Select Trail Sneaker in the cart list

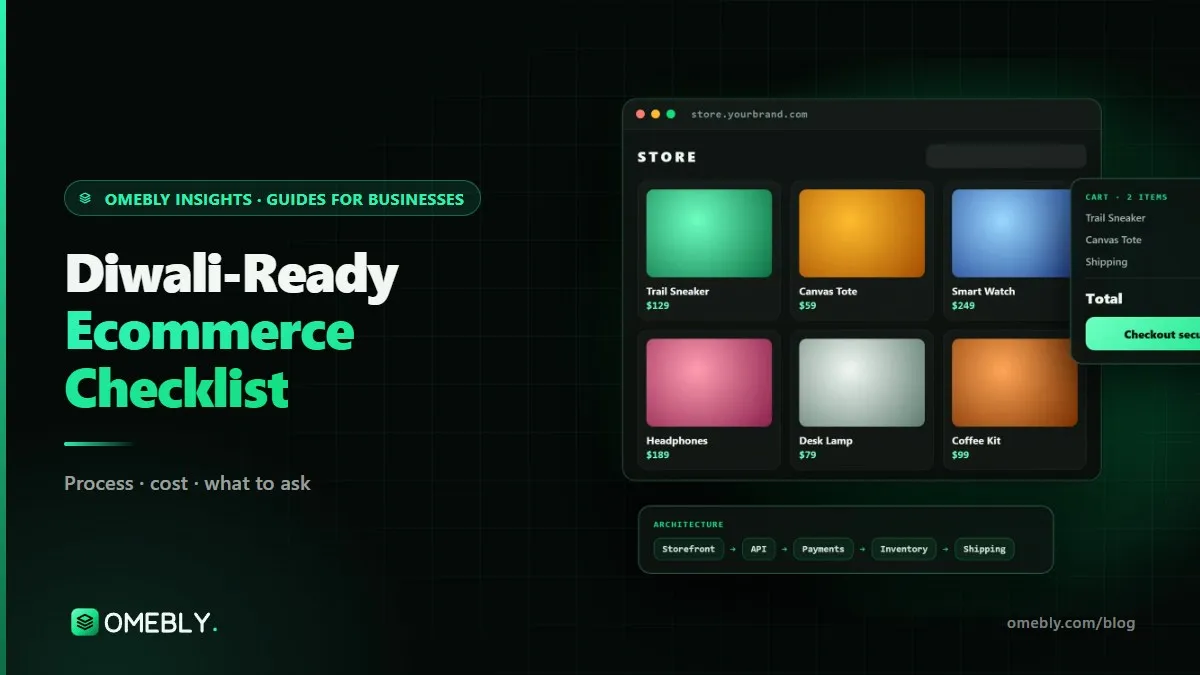pyautogui.click(x=1116, y=218)
